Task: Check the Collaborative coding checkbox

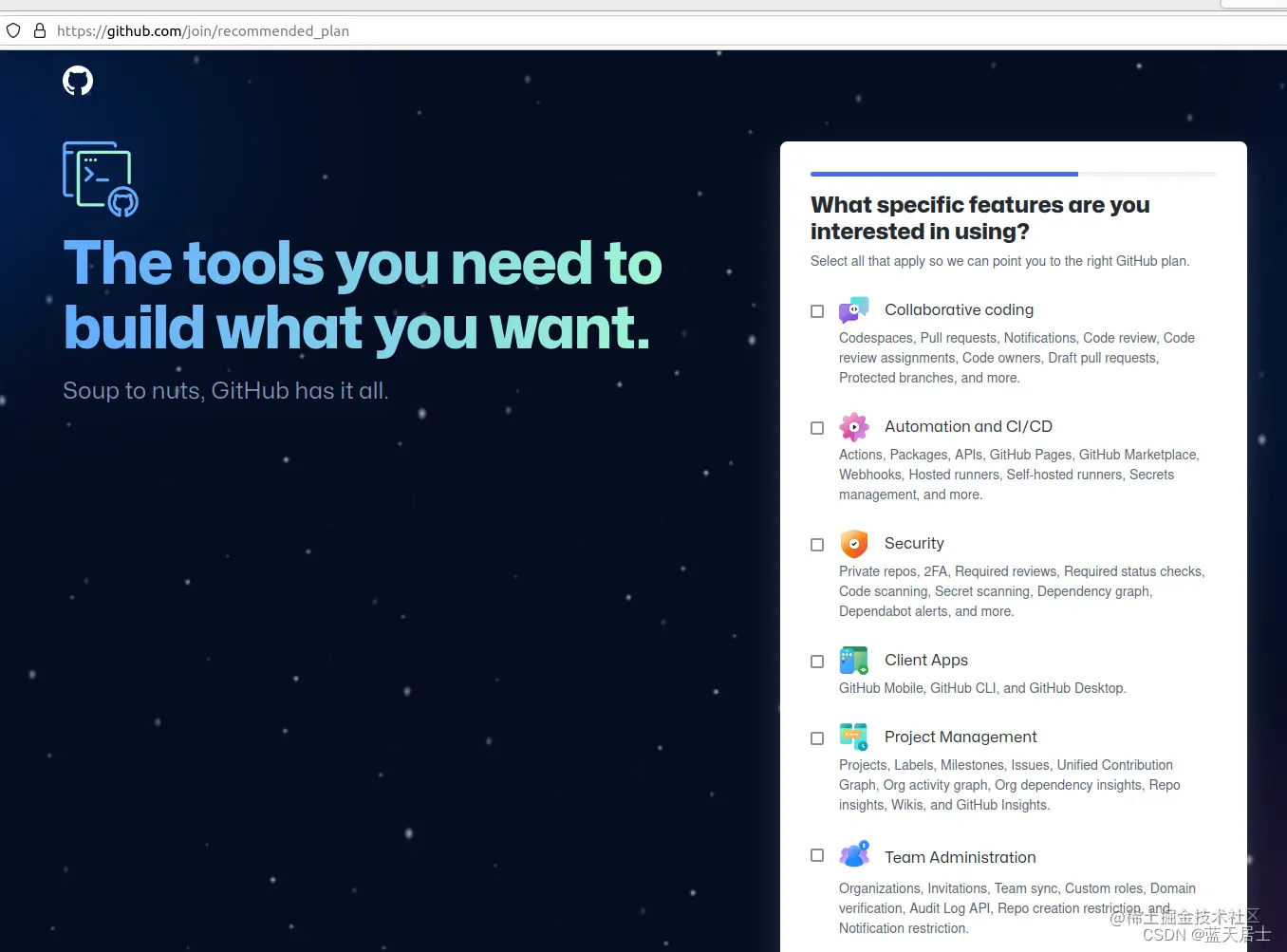Action: (x=817, y=311)
